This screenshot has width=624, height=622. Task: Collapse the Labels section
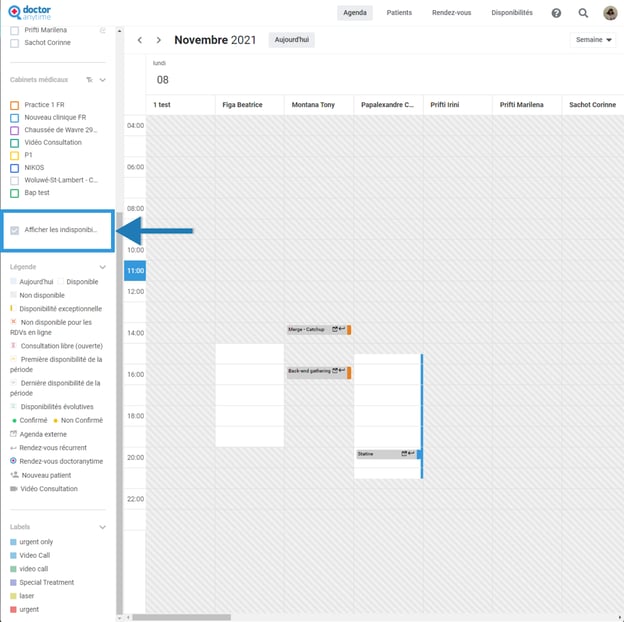click(102, 527)
